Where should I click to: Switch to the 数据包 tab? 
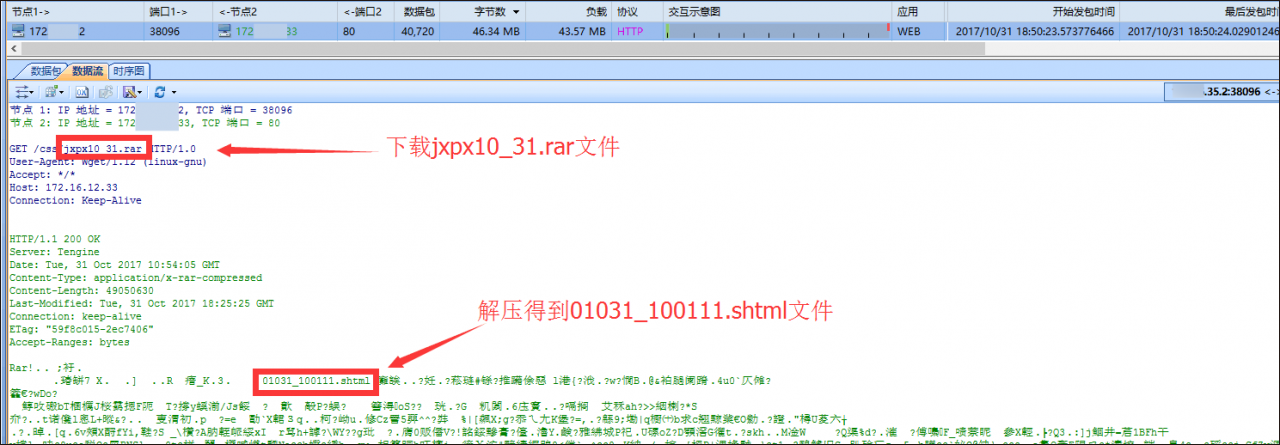click(x=44, y=71)
